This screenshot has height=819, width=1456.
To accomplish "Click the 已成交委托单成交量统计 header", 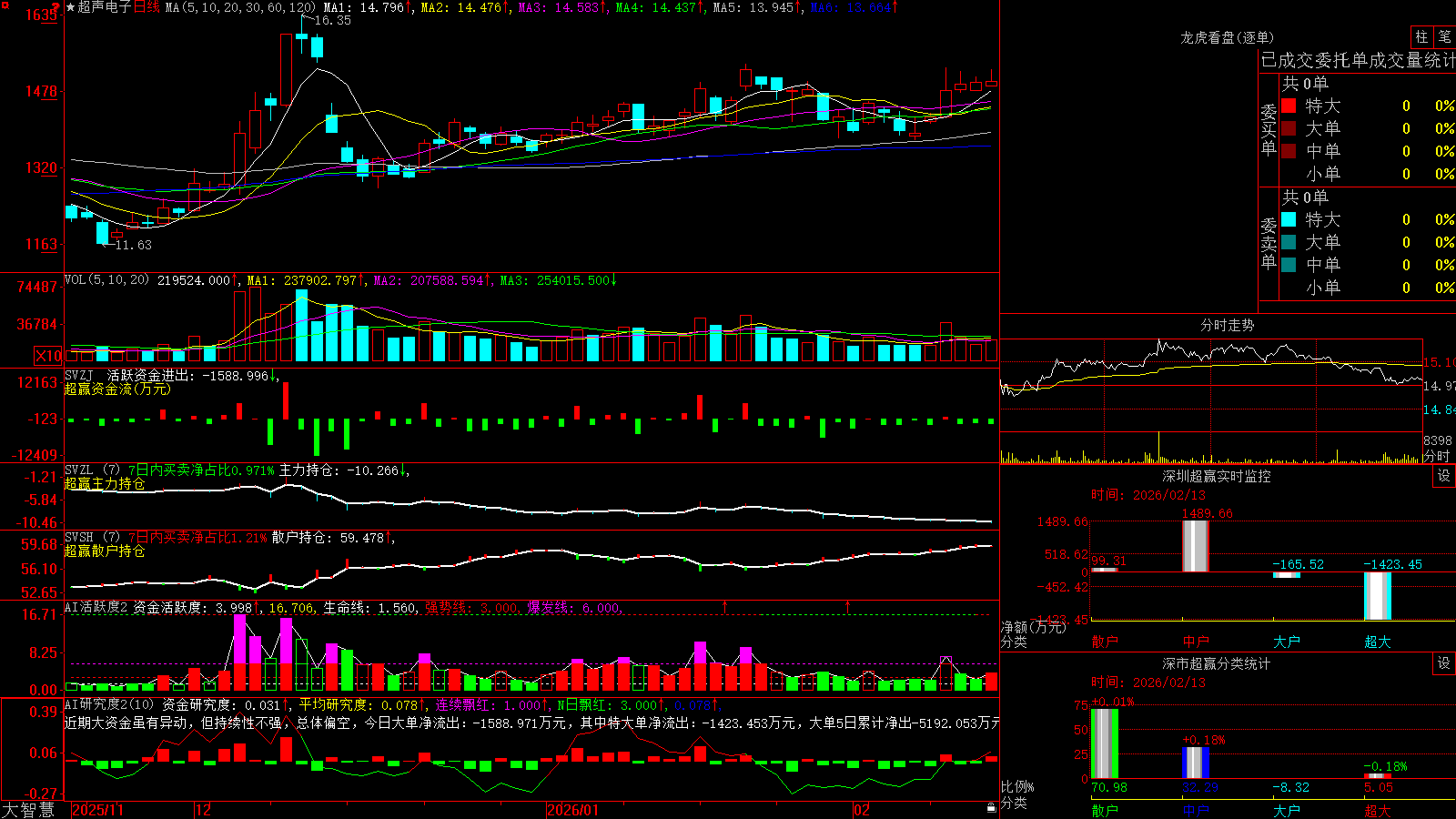I will tap(1358, 60).
